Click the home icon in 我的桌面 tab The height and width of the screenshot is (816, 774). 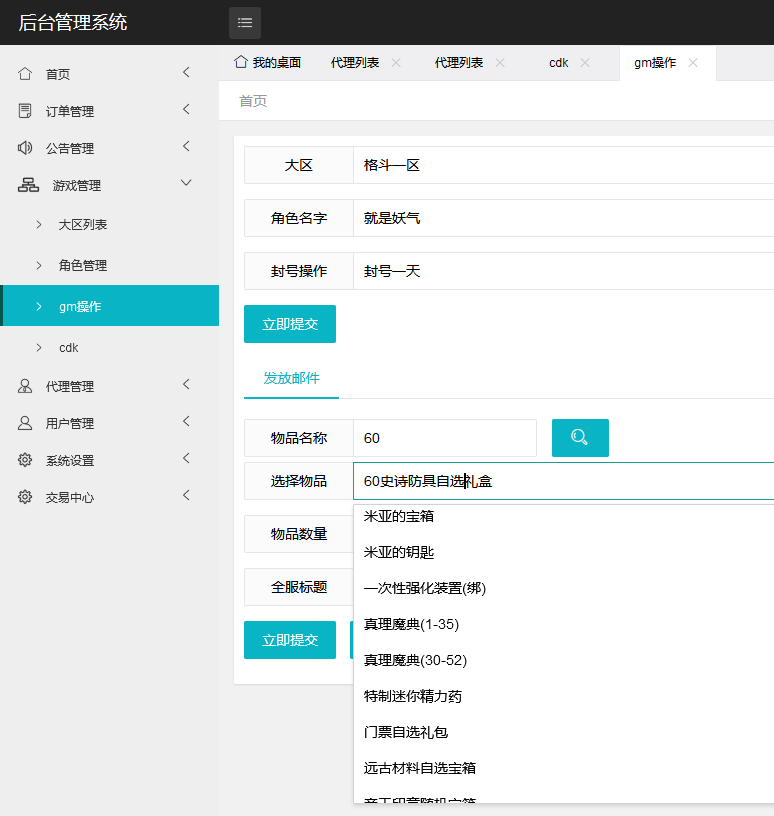pos(240,62)
